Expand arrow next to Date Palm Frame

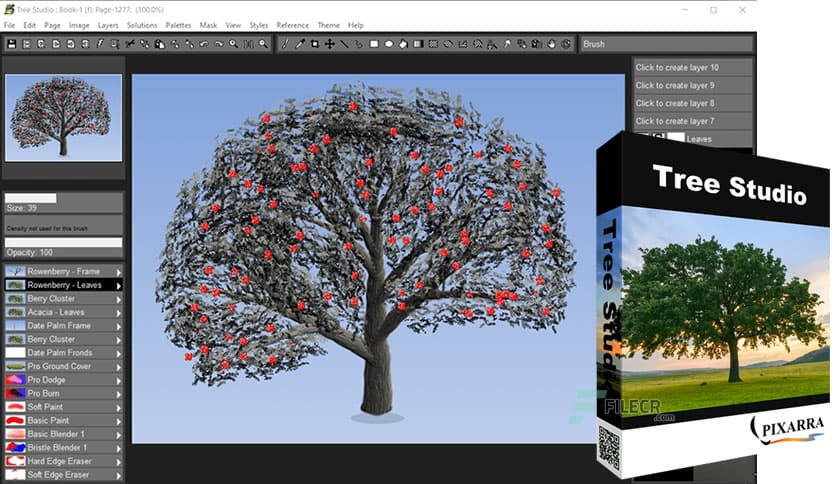pos(118,326)
